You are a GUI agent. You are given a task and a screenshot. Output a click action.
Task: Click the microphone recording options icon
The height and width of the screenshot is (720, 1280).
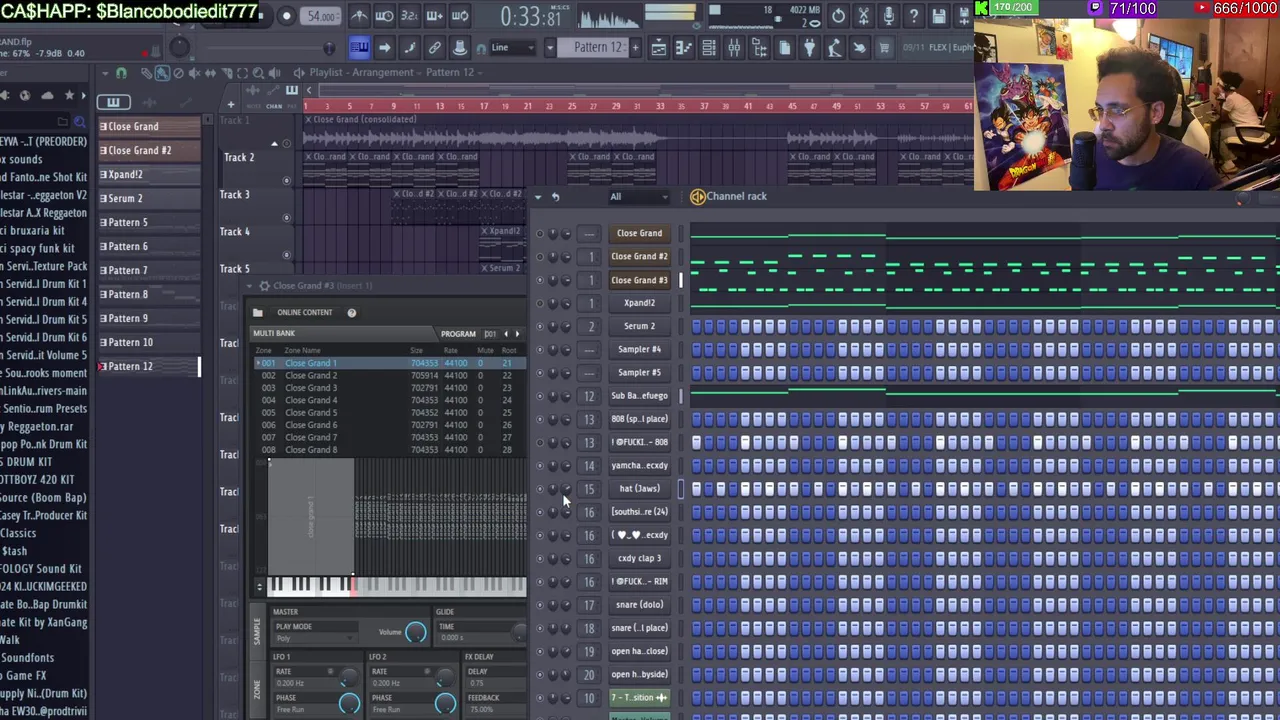(888, 16)
